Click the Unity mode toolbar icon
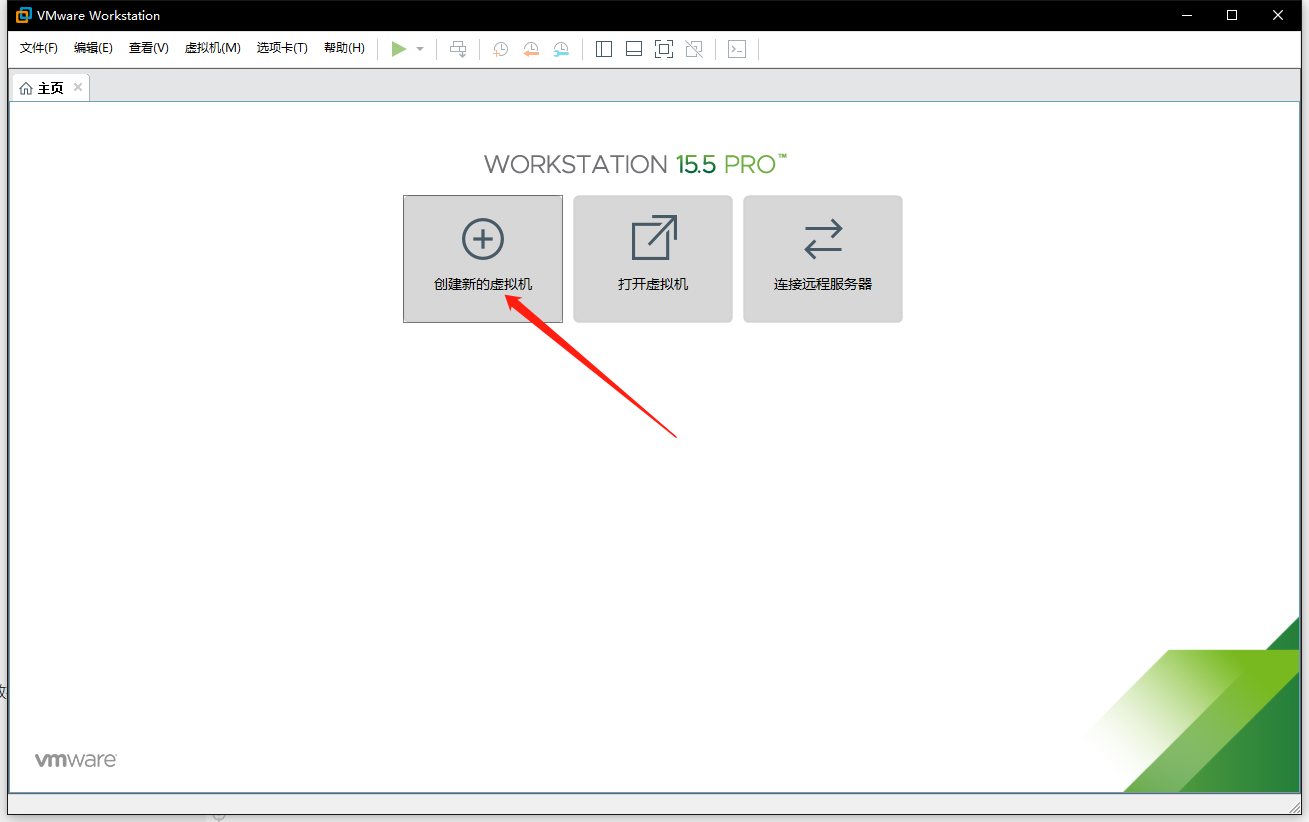Image resolution: width=1309 pixels, height=822 pixels. (x=695, y=49)
